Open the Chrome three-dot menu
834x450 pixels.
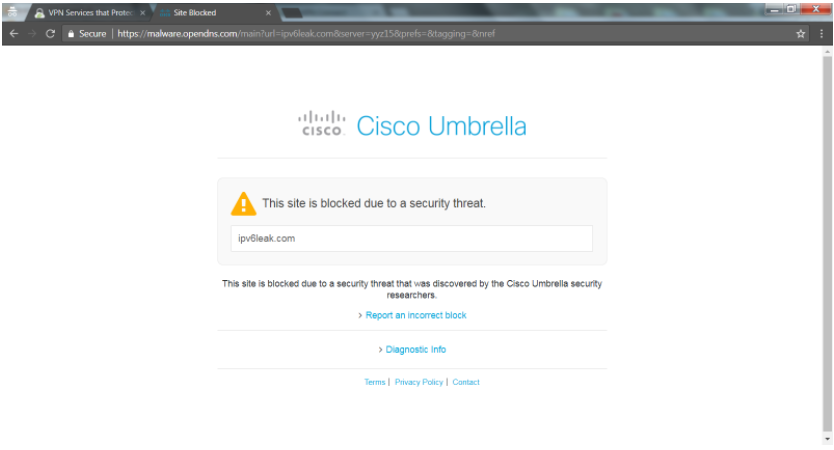(822, 34)
